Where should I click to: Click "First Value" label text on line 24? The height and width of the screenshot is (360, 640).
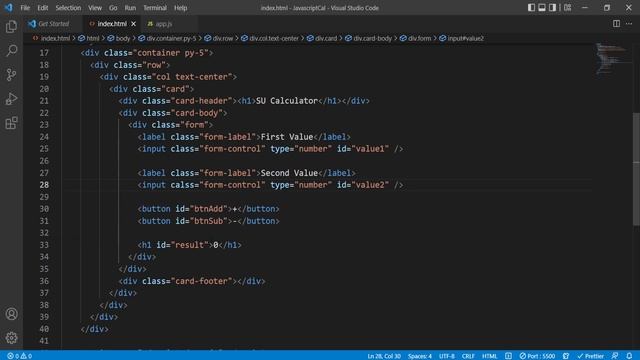287,137
